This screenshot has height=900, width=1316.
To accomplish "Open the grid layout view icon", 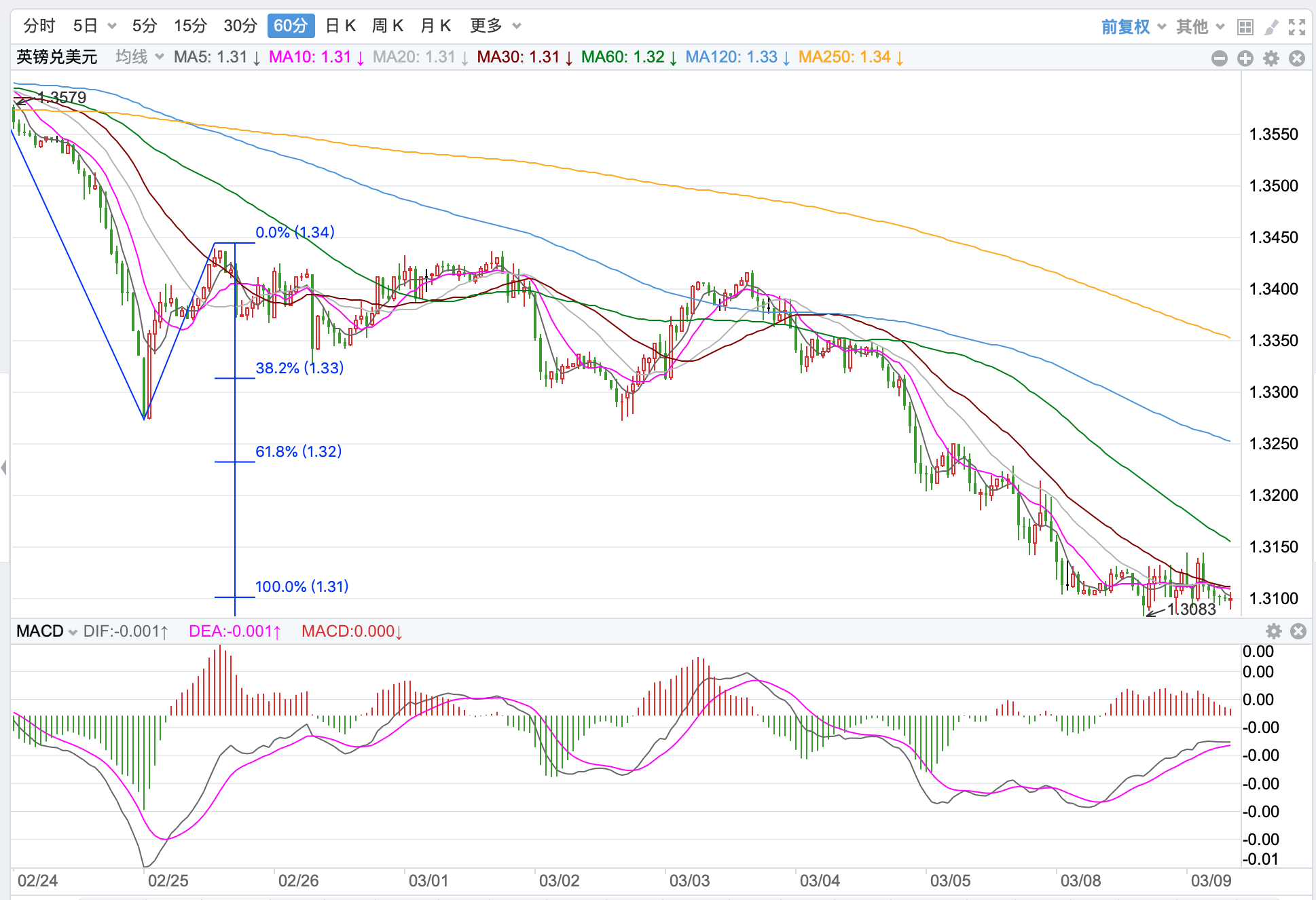I will click(x=1245, y=26).
